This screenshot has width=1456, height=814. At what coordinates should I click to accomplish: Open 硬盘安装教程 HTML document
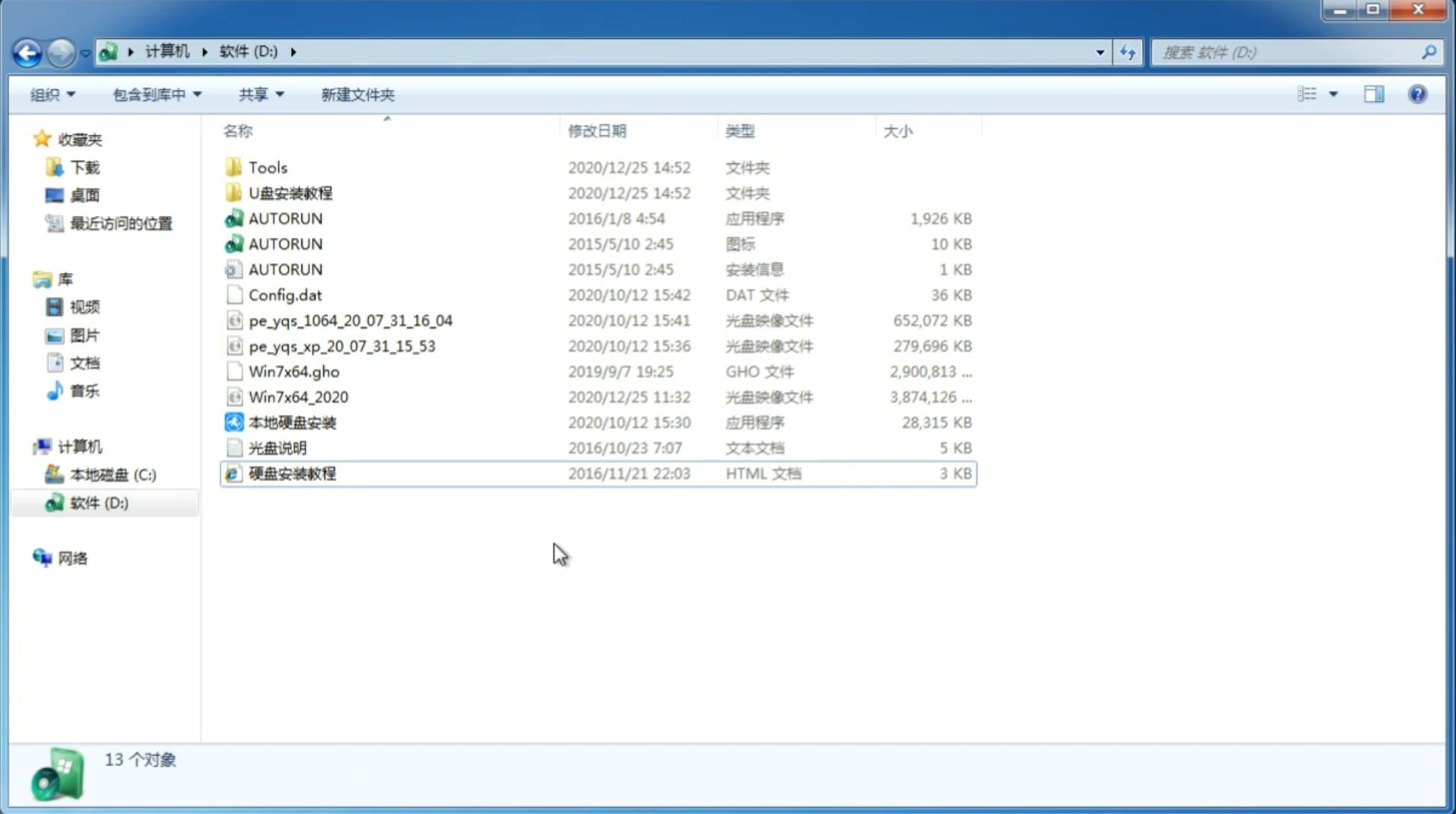point(291,473)
